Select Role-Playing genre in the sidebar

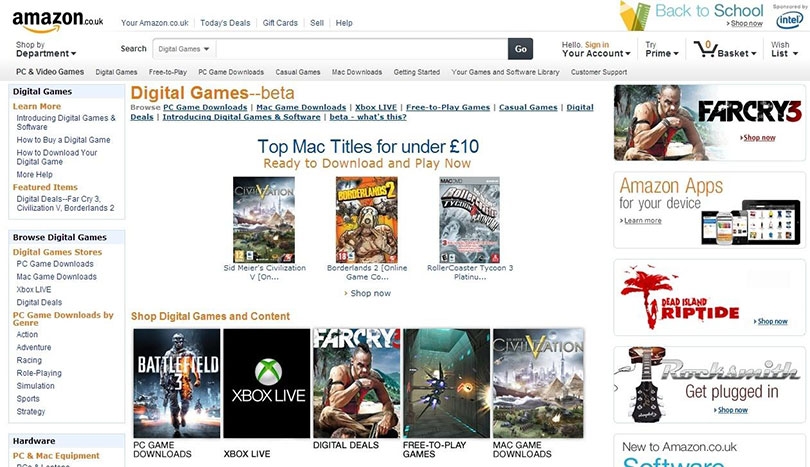pyautogui.click(x=39, y=373)
